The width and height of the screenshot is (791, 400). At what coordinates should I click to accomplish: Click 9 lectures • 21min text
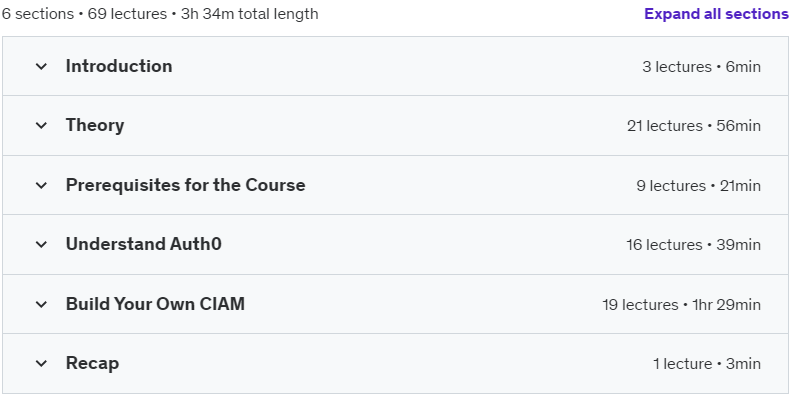[698, 186]
